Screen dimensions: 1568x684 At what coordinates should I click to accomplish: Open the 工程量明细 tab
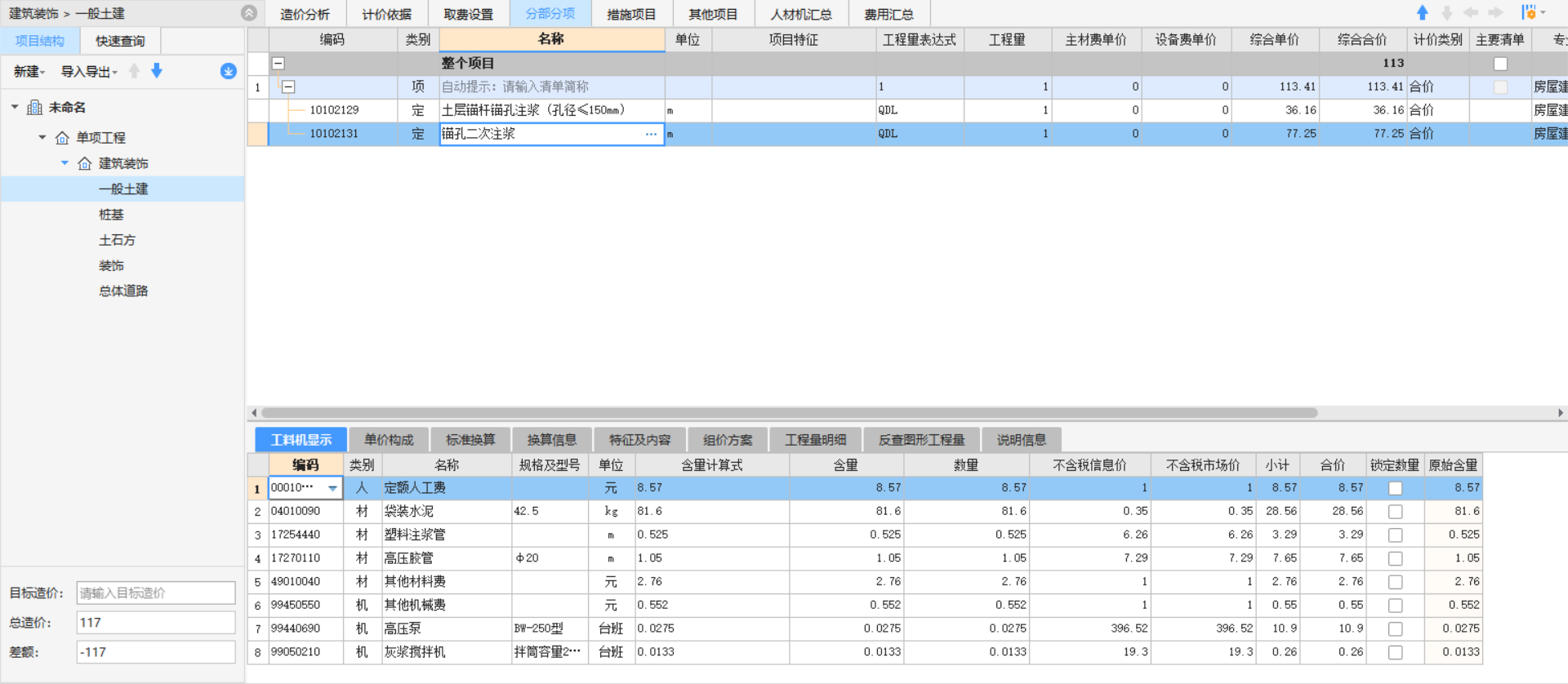pos(816,440)
